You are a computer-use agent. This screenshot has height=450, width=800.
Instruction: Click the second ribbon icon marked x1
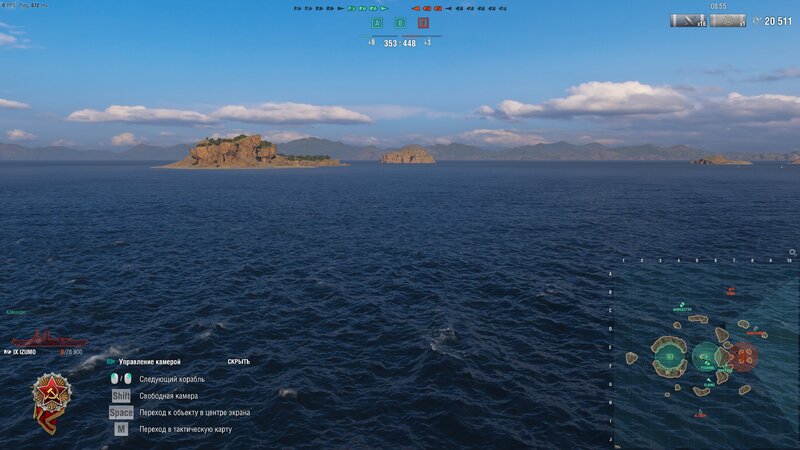coord(728,20)
